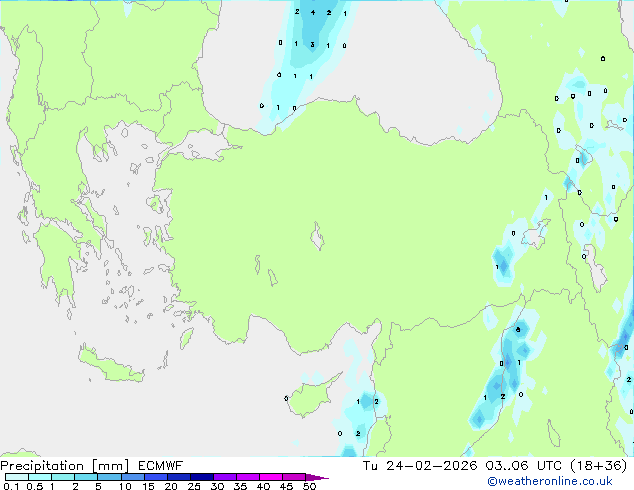Pick the 45–50 mm legend swatch
The height and width of the screenshot is (490, 634).
294,477
